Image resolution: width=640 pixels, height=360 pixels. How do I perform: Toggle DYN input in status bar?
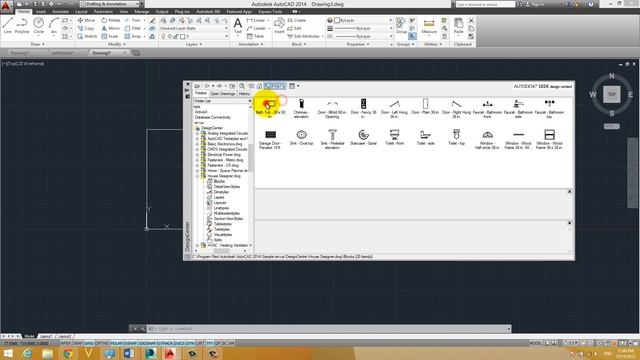[190, 344]
